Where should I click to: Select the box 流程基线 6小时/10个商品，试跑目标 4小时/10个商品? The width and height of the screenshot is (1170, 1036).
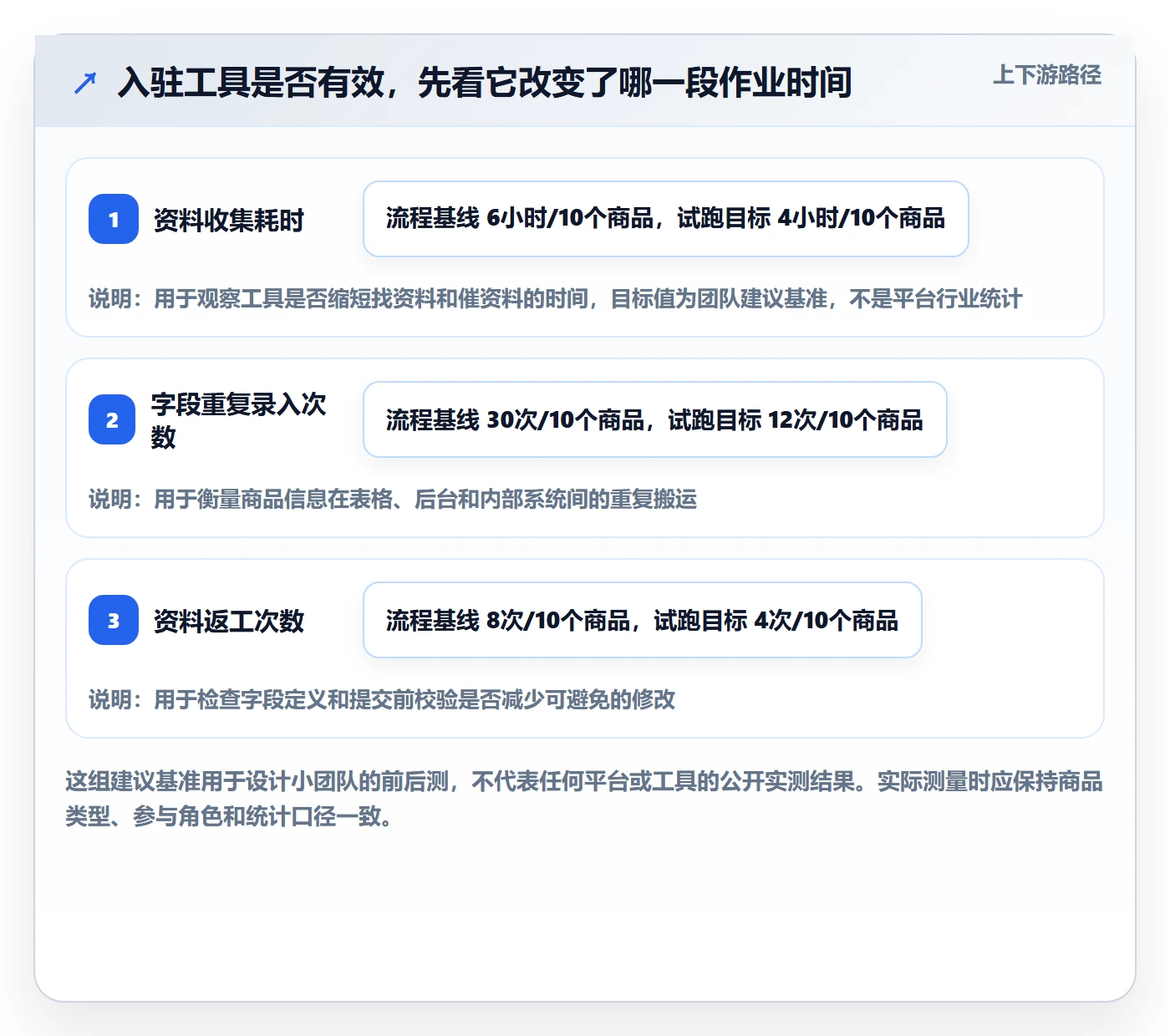(x=666, y=219)
